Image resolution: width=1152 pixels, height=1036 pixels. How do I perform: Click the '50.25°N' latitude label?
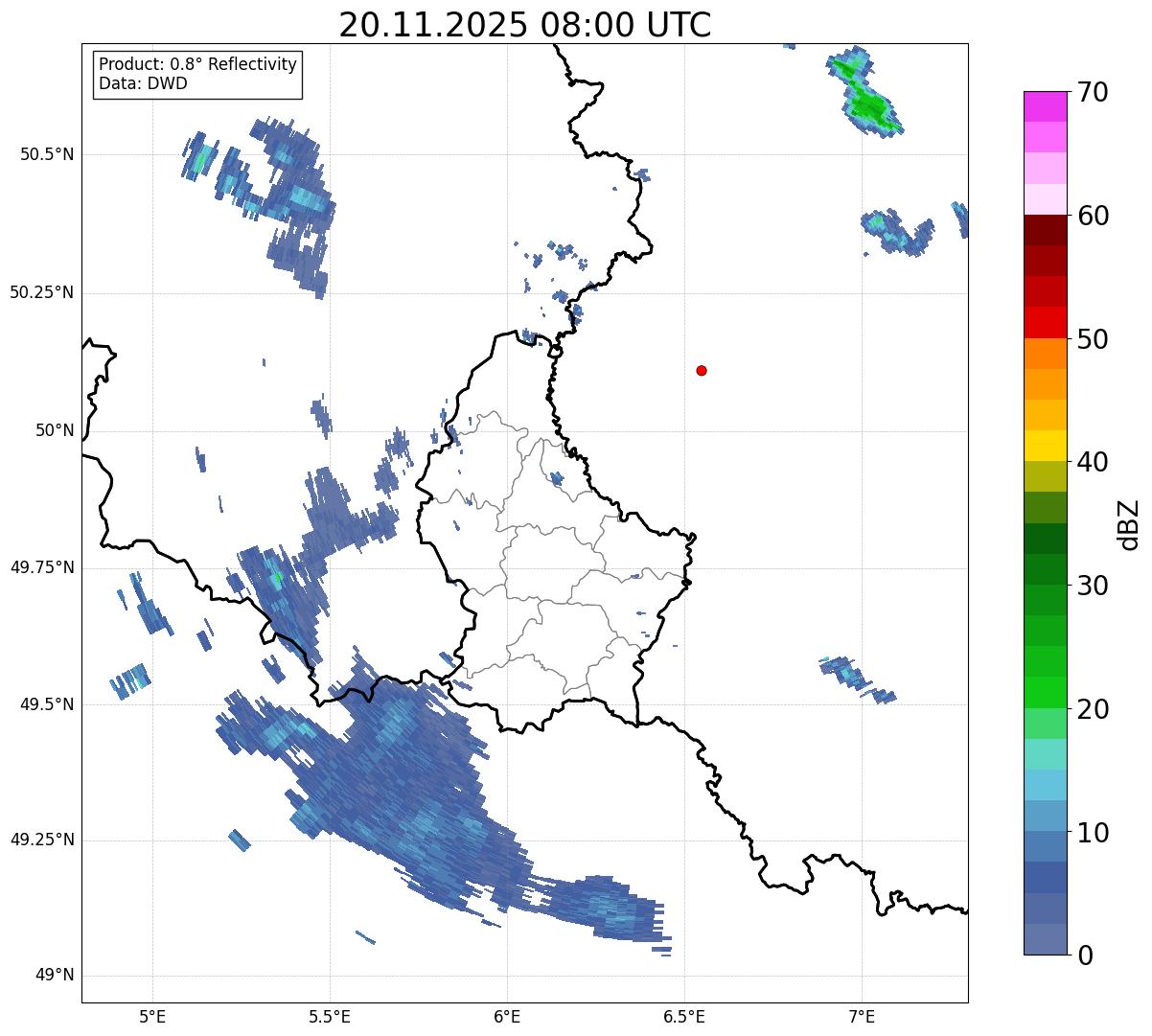pos(41,292)
